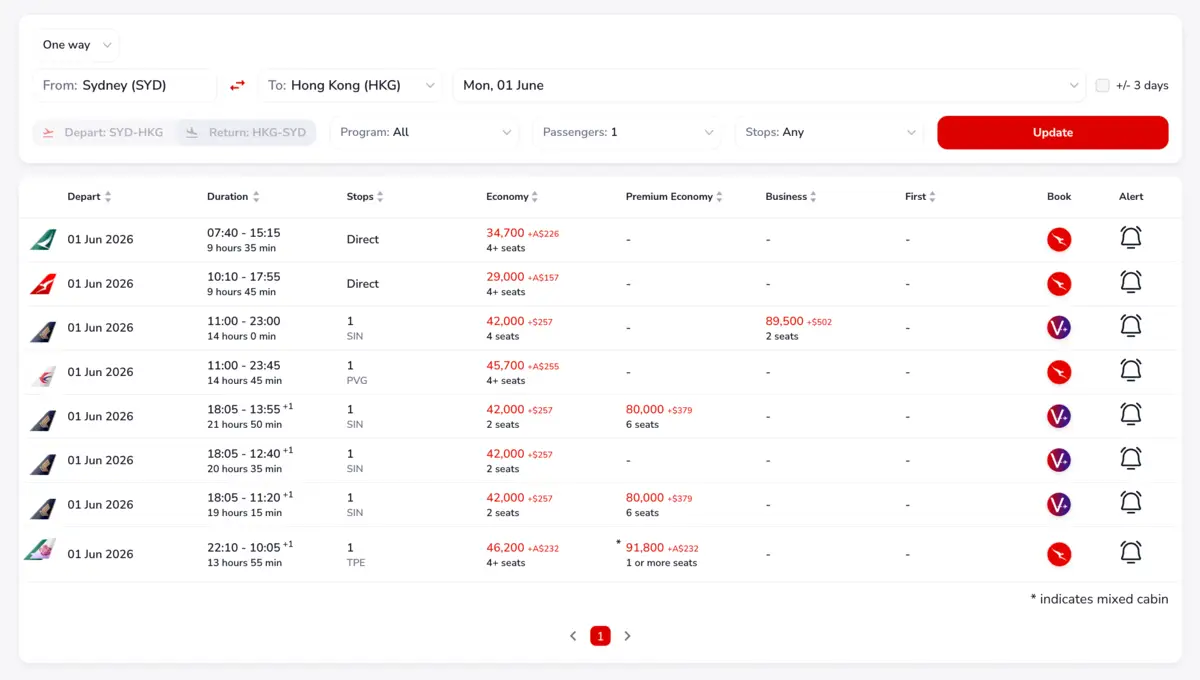1200x680 pixels.
Task: Click the bell icon on the China Airlines flight
Action: click(x=1131, y=552)
